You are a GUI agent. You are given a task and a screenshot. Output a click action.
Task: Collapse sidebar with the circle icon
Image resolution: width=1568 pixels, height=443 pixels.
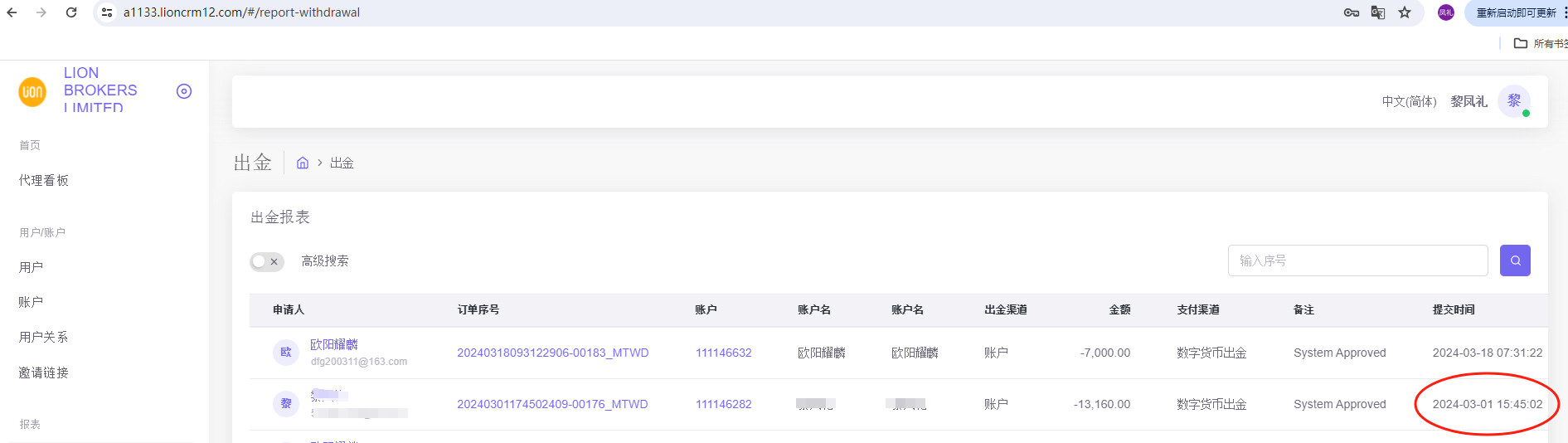pos(184,91)
